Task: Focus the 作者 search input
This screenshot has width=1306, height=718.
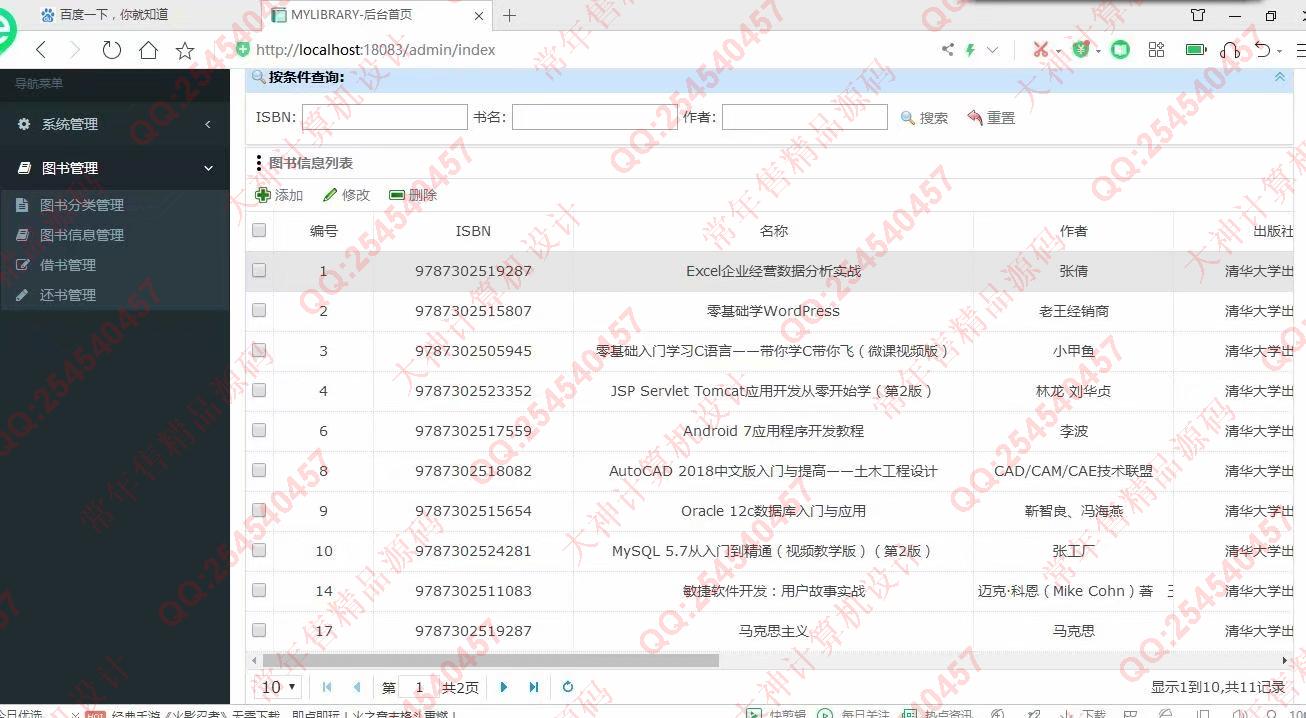Action: click(x=805, y=117)
